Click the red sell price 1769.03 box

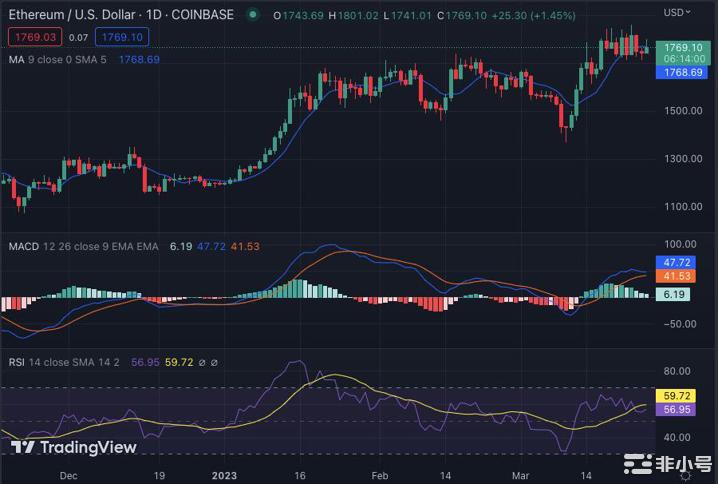pos(32,36)
